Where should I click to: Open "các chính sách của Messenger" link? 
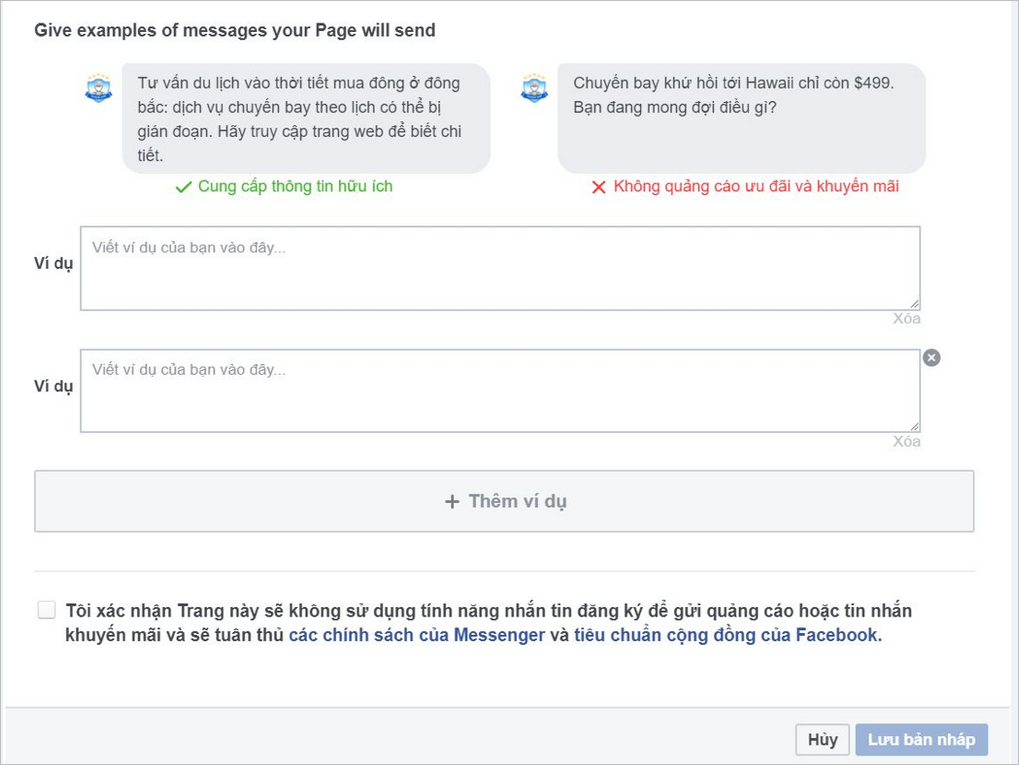tap(417, 635)
